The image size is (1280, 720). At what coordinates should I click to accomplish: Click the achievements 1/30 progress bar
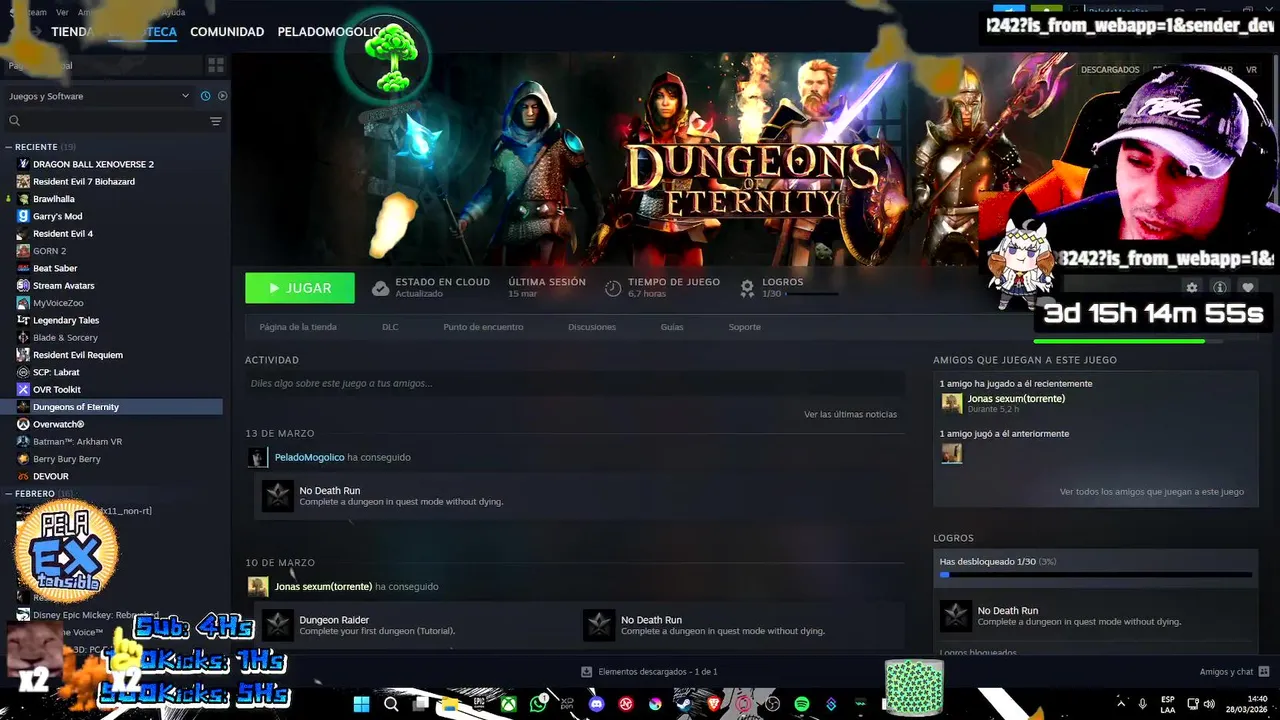click(x=1095, y=575)
